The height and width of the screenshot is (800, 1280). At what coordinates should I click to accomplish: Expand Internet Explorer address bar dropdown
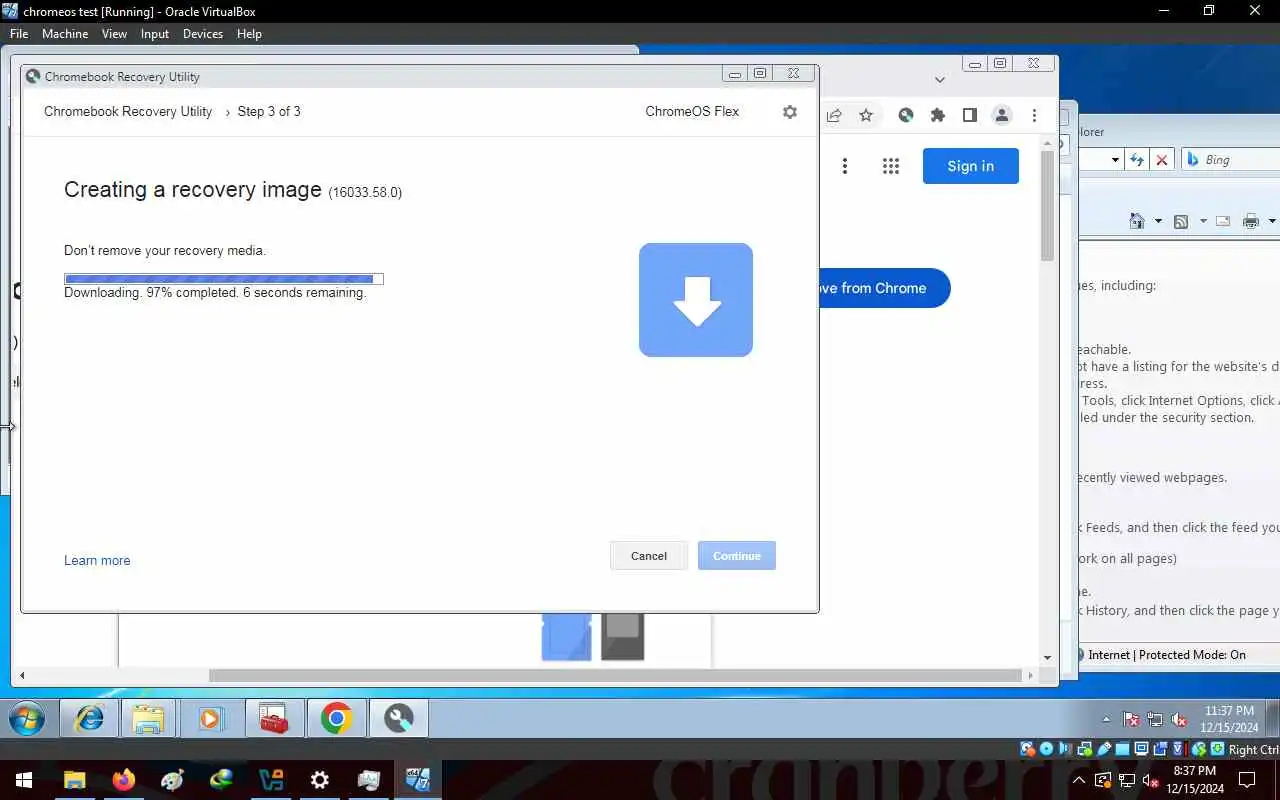point(1115,160)
